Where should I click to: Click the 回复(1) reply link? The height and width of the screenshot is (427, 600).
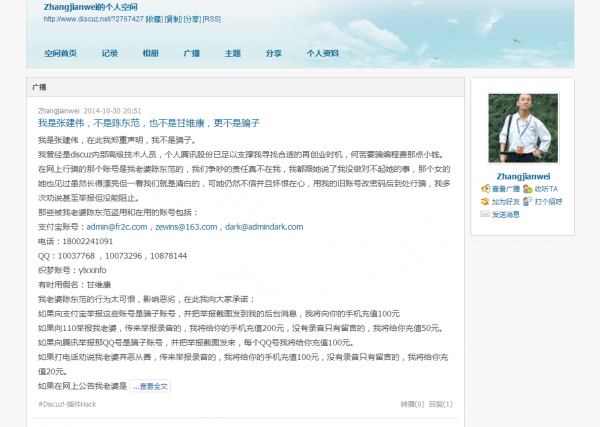tap(441, 404)
